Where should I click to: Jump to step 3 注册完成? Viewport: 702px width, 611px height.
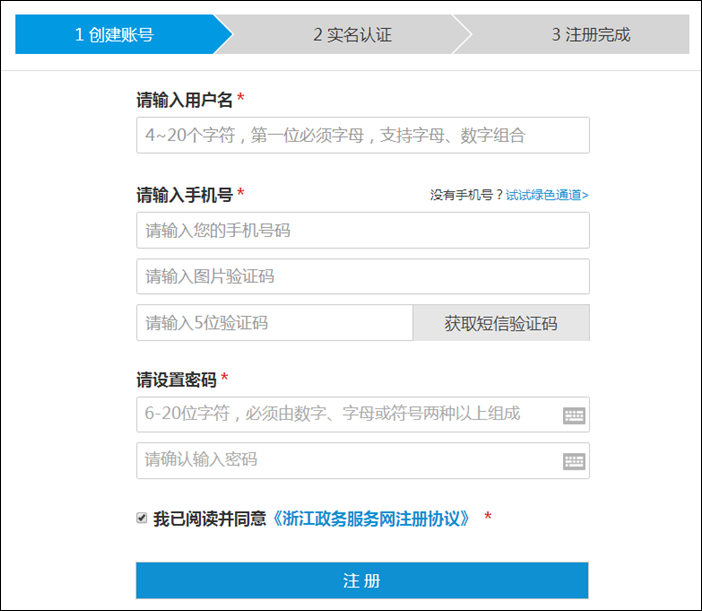pos(590,35)
